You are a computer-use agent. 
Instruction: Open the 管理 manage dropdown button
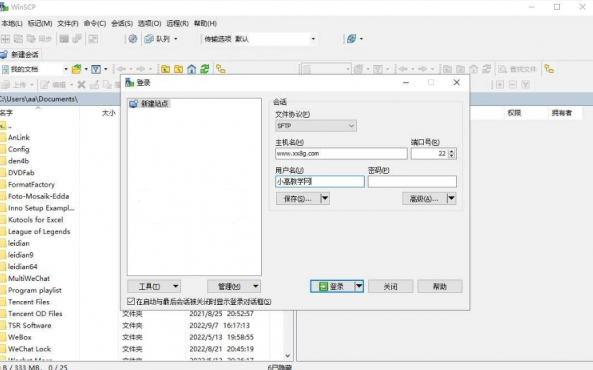point(234,286)
